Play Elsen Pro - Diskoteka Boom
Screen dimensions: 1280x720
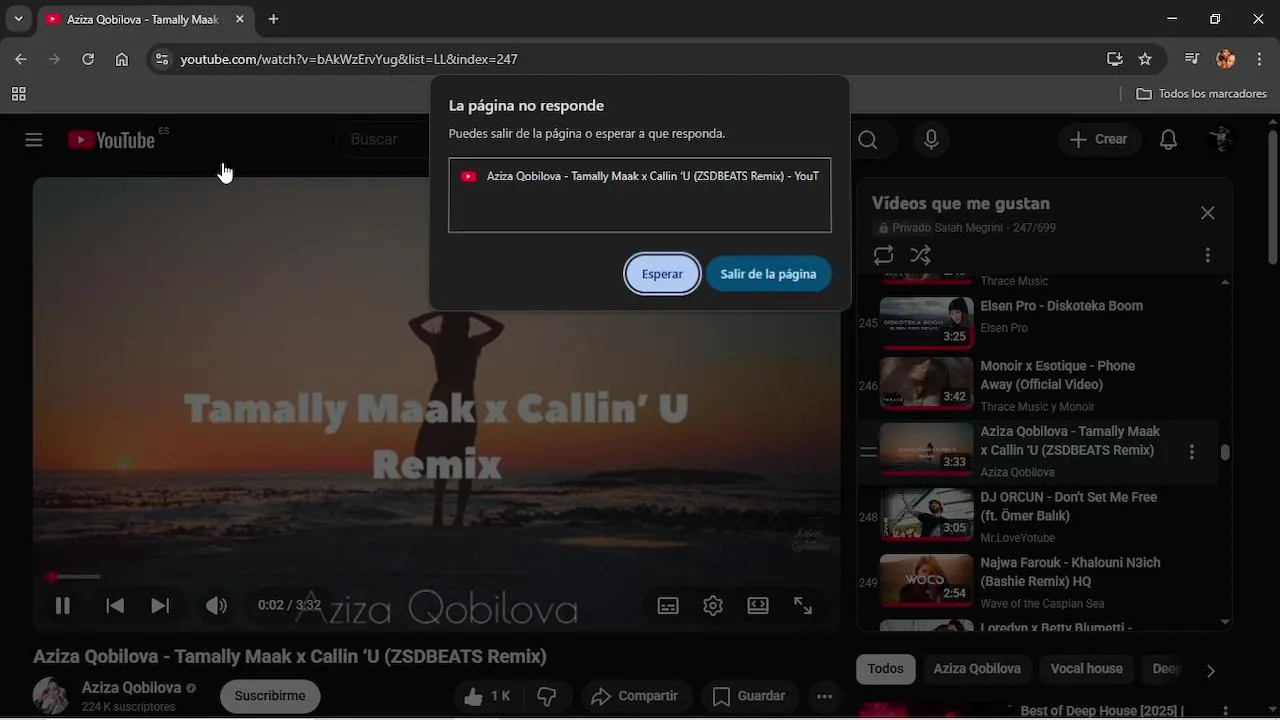coord(1061,306)
